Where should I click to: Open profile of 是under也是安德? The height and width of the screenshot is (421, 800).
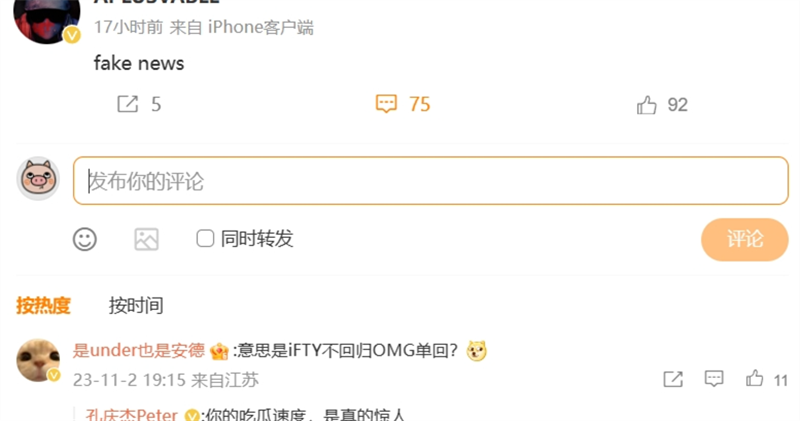(138, 351)
